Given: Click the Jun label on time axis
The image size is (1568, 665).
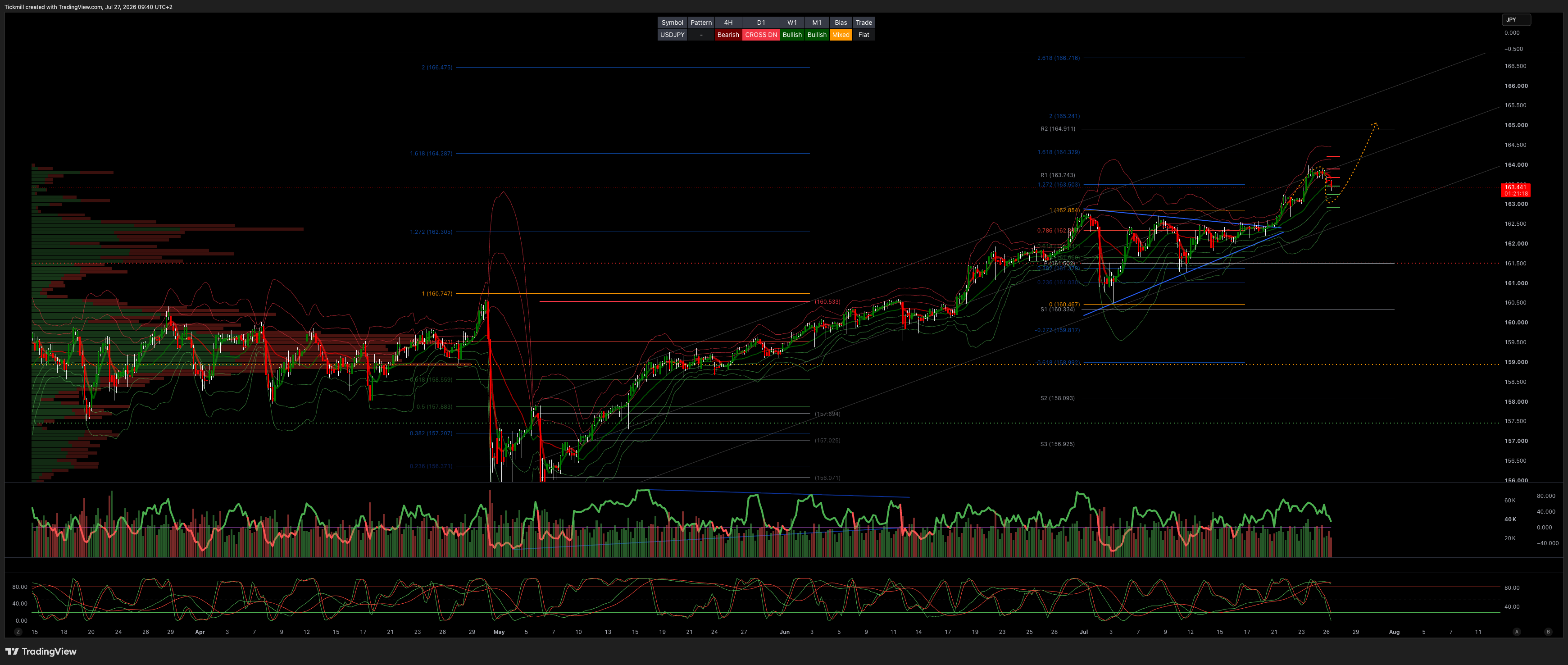Looking at the screenshot, I should click(x=785, y=632).
